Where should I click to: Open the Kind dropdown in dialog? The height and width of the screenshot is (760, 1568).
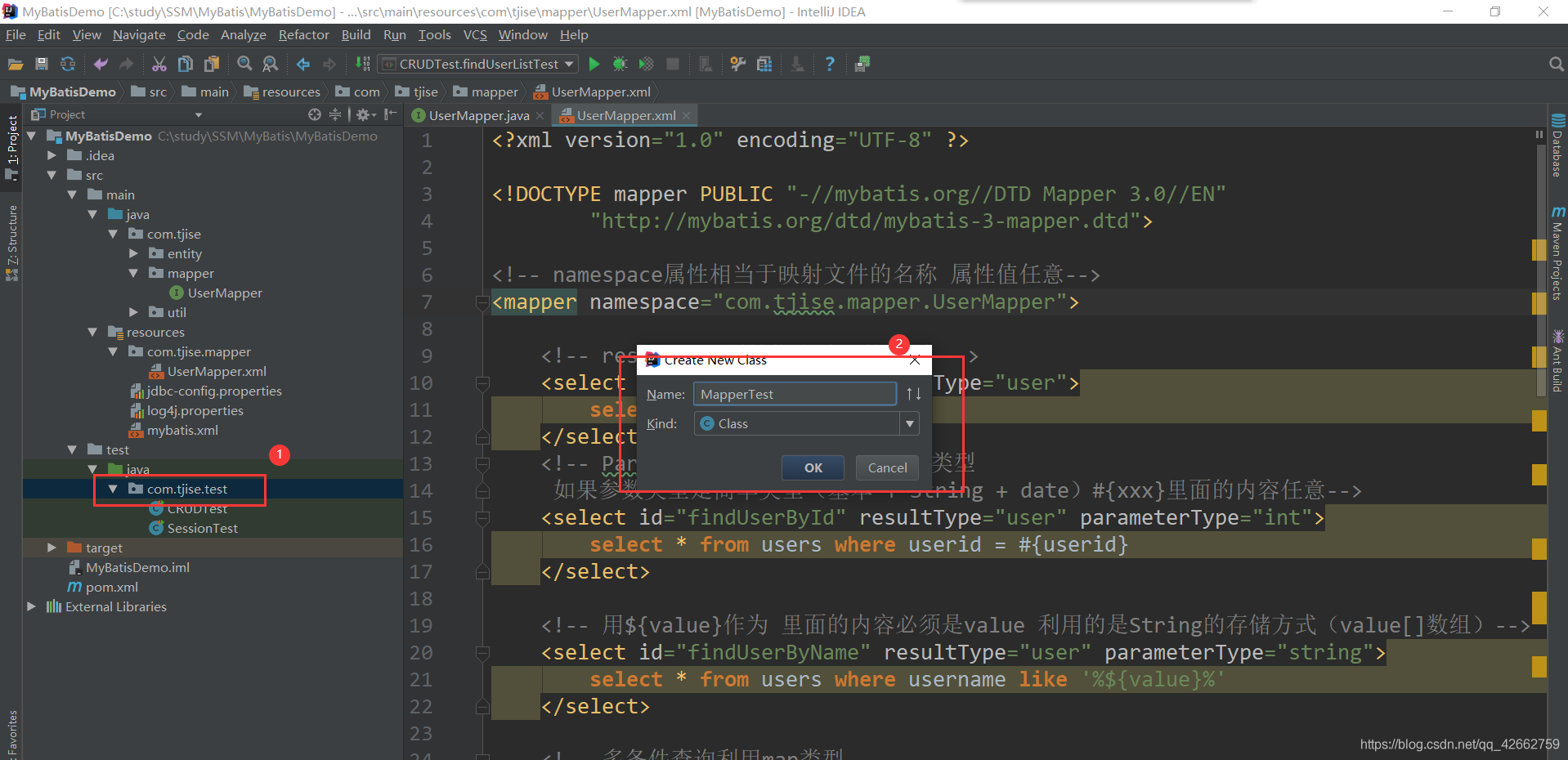pos(909,423)
